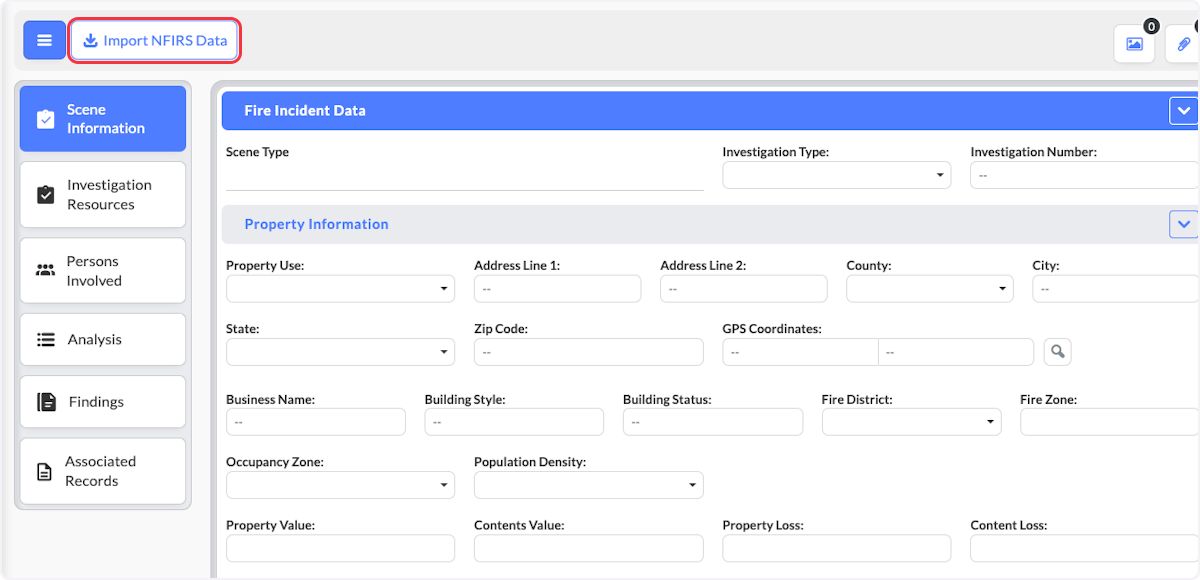Open the attachments paperclip icon

coord(1183,44)
